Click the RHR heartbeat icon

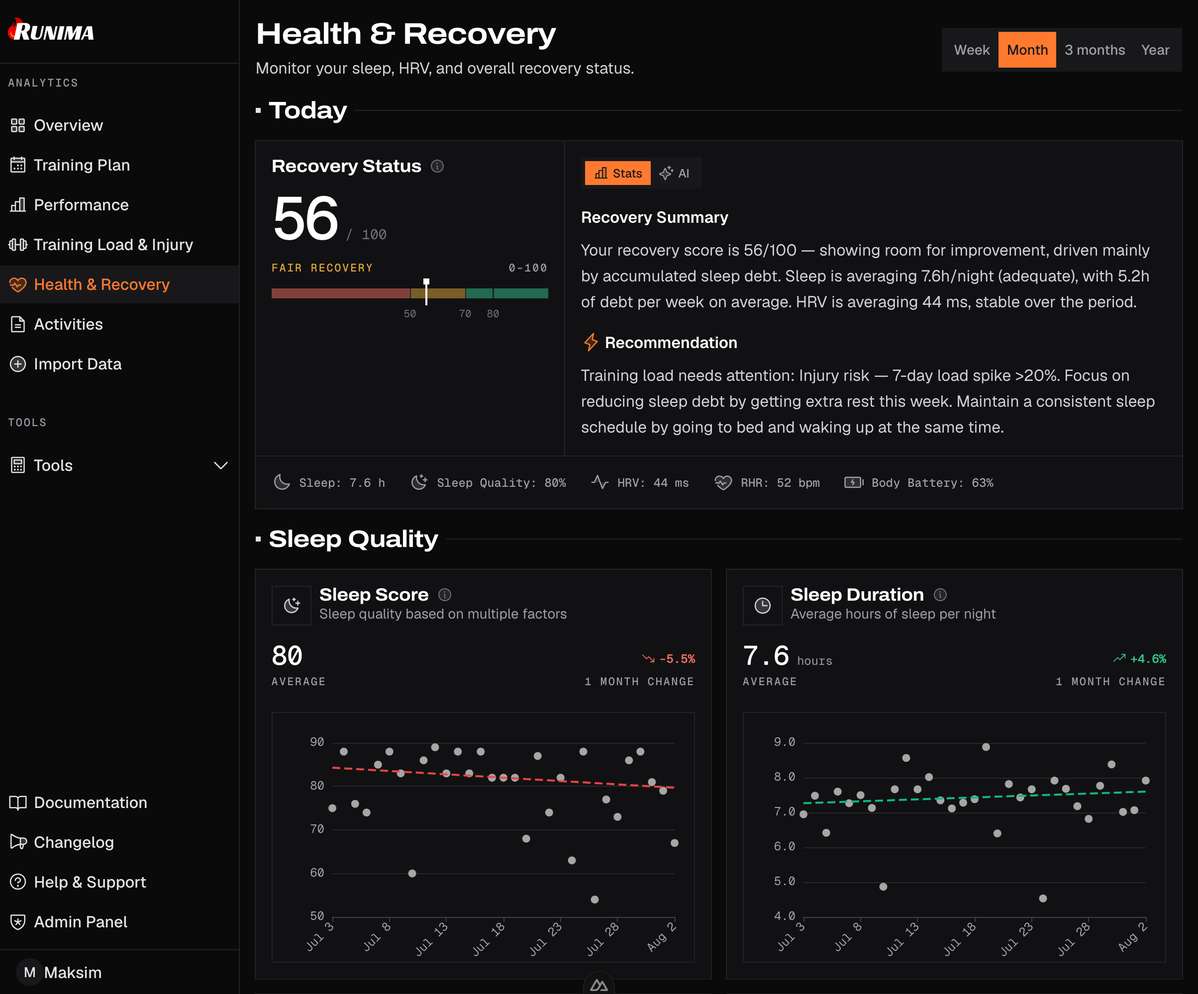(723, 482)
